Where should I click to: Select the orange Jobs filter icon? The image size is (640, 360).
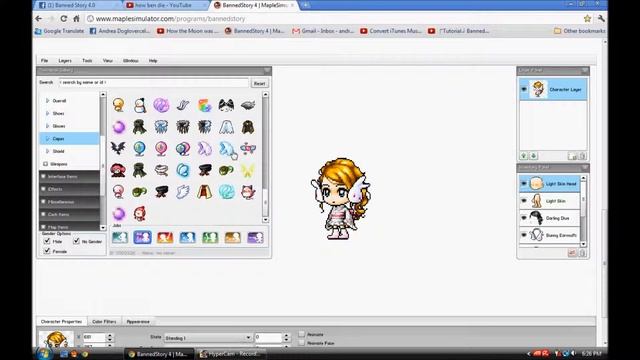pyautogui.click(x=232, y=238)
